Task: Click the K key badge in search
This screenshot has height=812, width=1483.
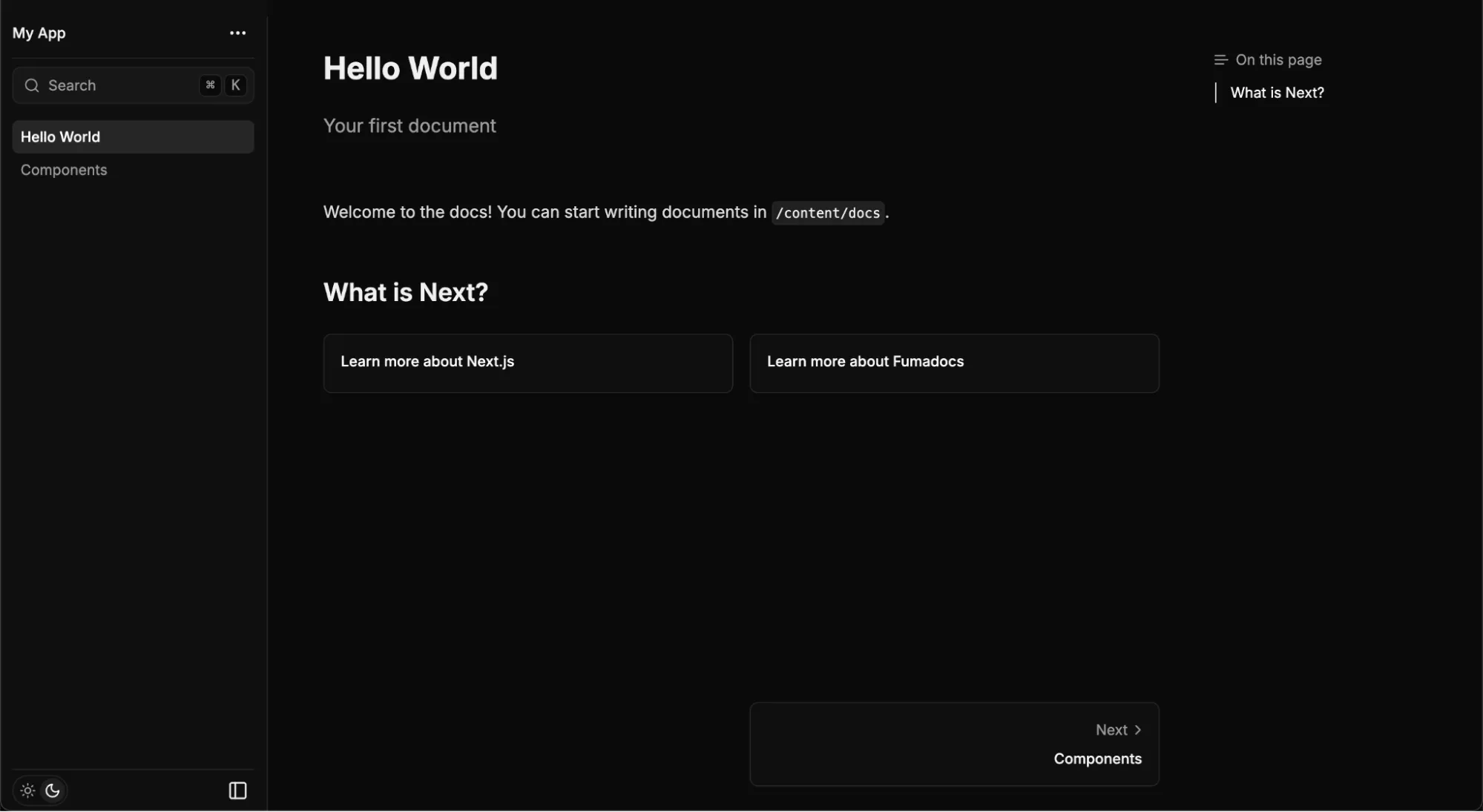Action: pos(235,85)
